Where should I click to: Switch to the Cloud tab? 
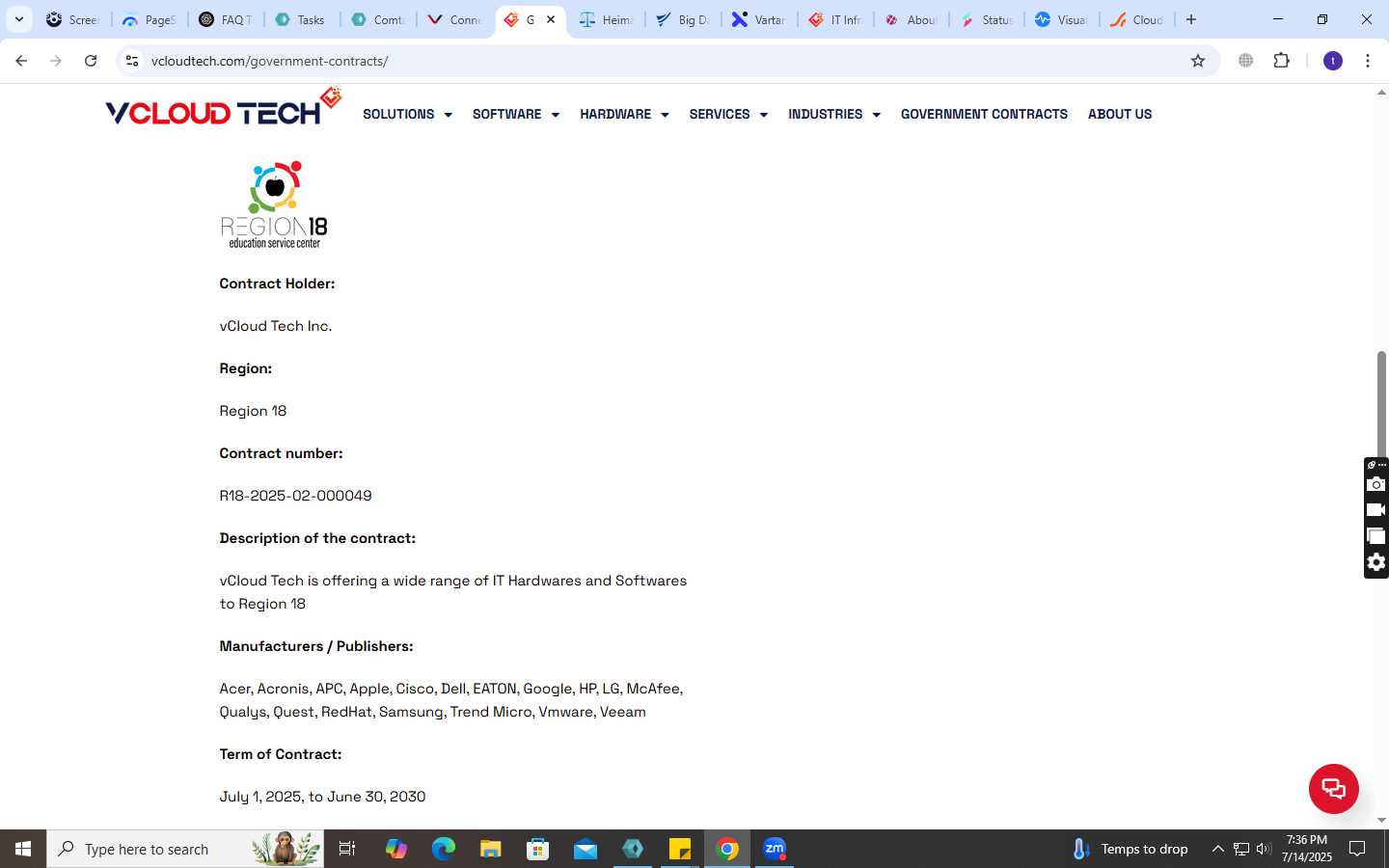[1137, 19]
